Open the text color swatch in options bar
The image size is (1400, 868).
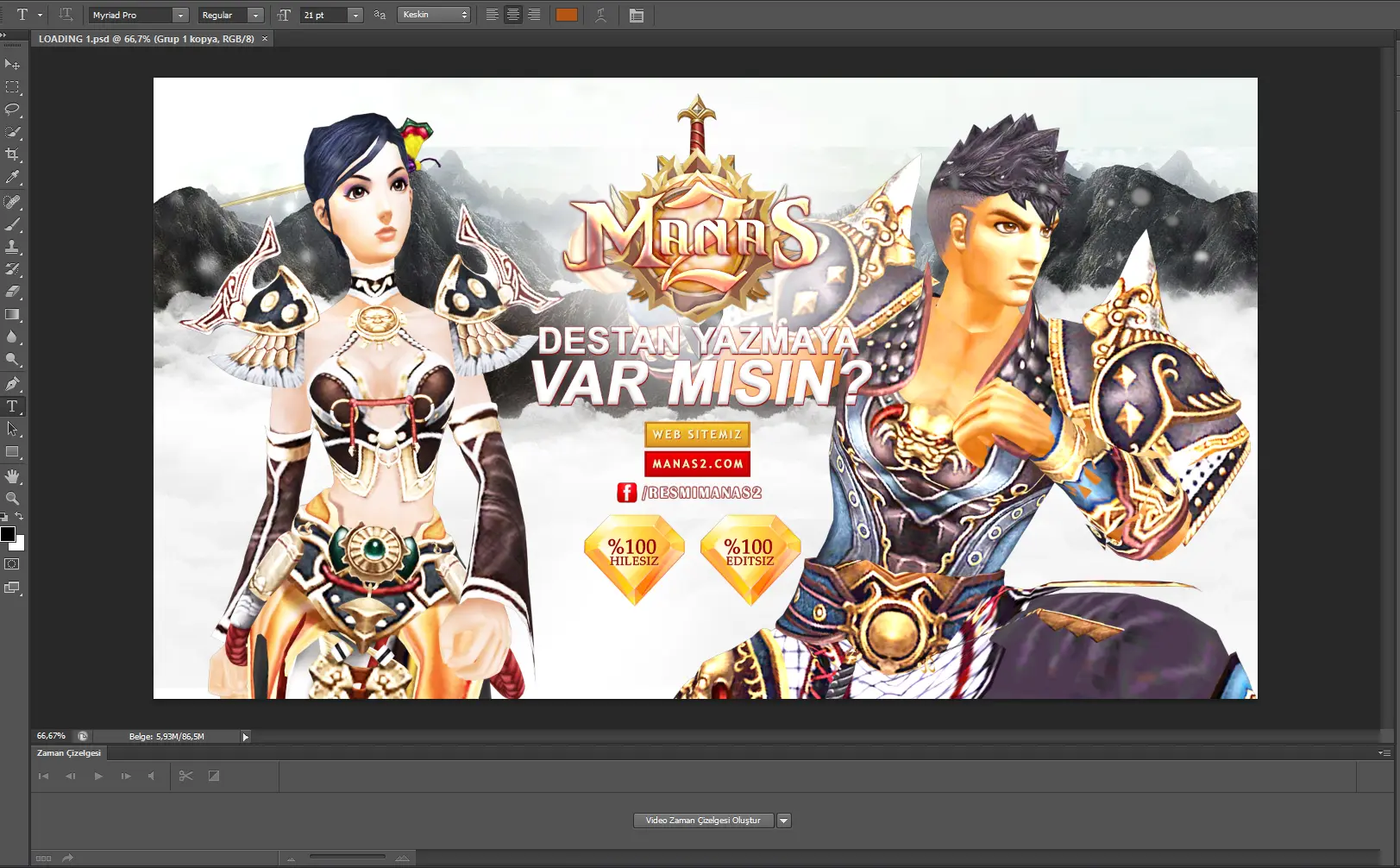567,15
